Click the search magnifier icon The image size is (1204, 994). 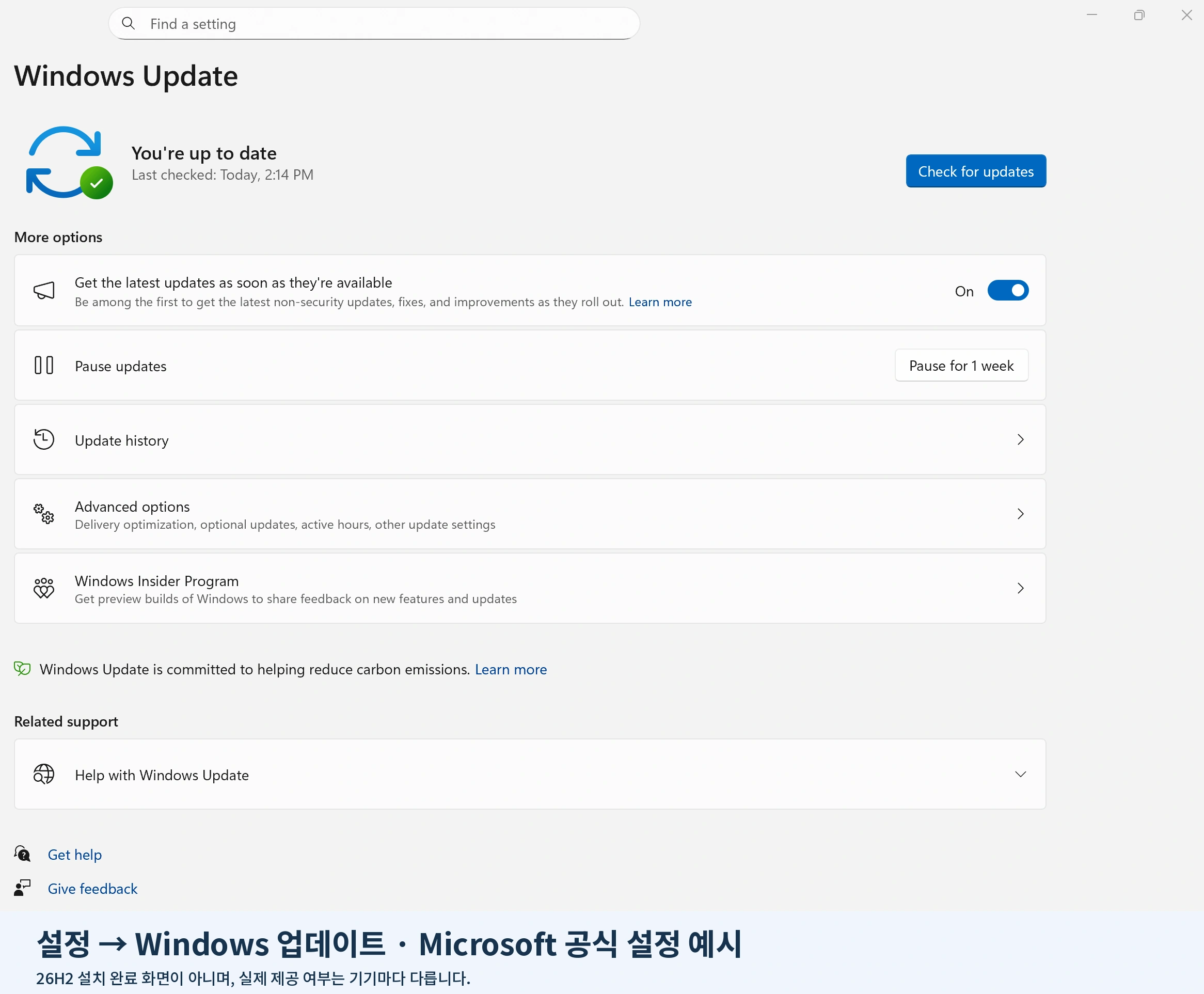coord(128,23)
